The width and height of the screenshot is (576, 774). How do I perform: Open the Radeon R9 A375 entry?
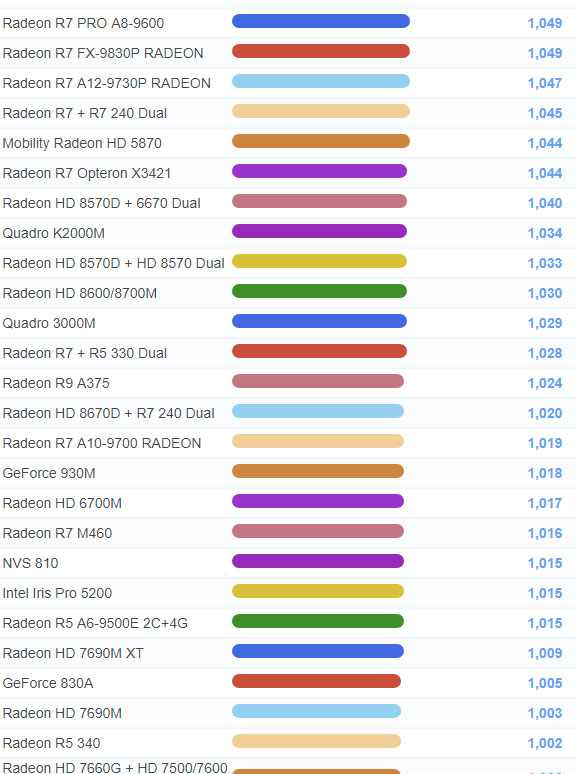pyautogui.click(x=56, y=383)
